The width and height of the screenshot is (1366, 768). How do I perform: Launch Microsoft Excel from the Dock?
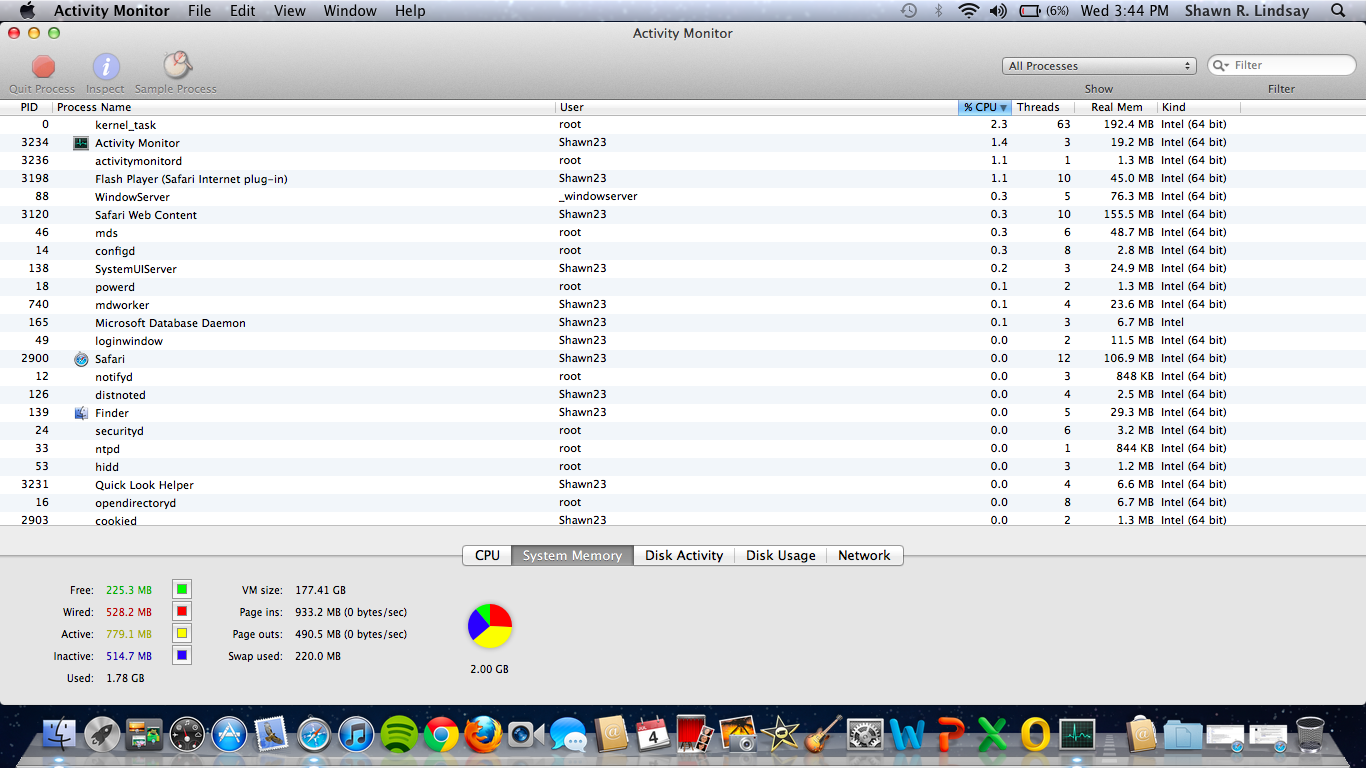click(993, 735)
